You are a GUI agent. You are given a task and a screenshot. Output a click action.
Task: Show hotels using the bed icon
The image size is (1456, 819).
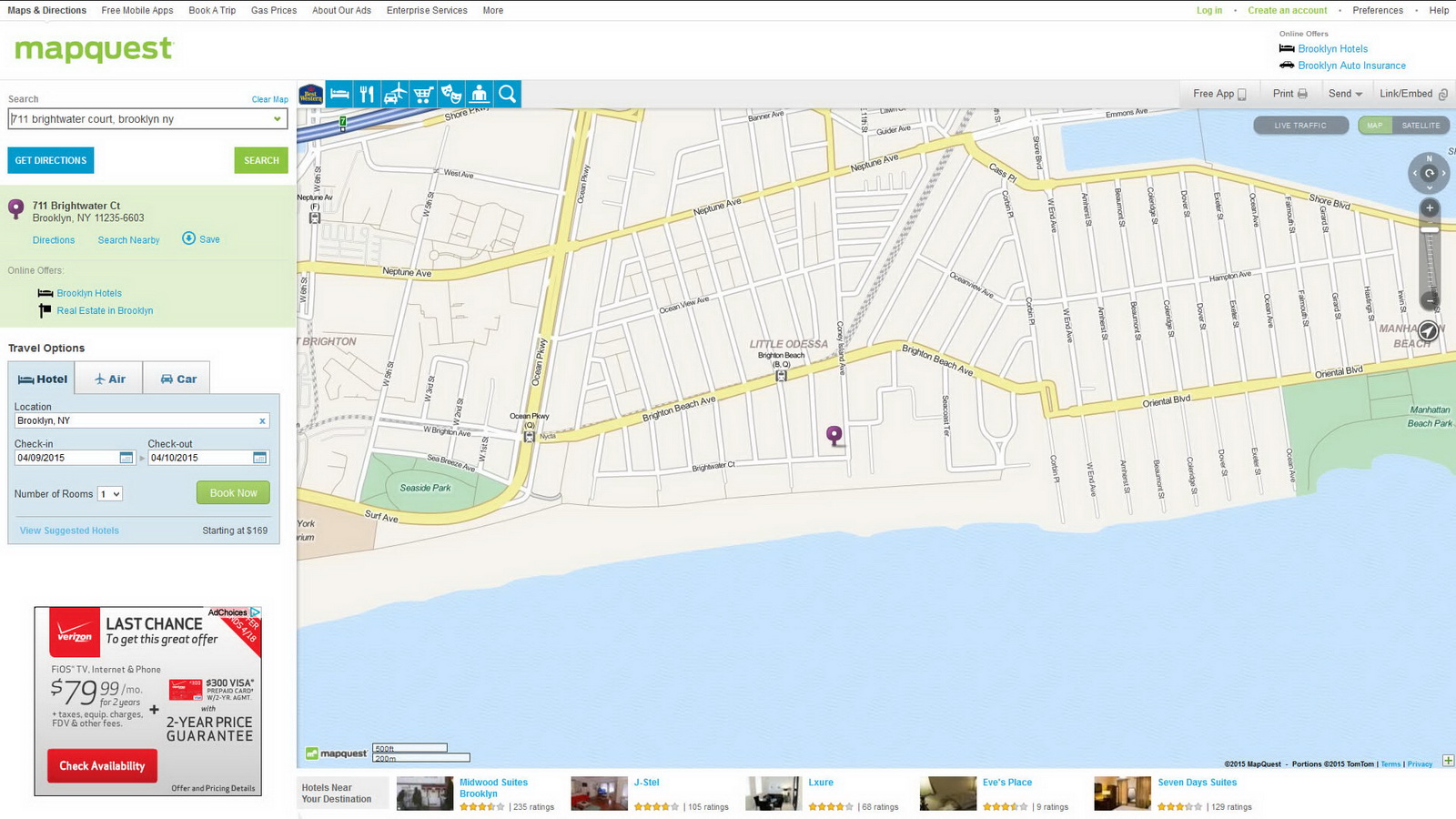[339, 94]
